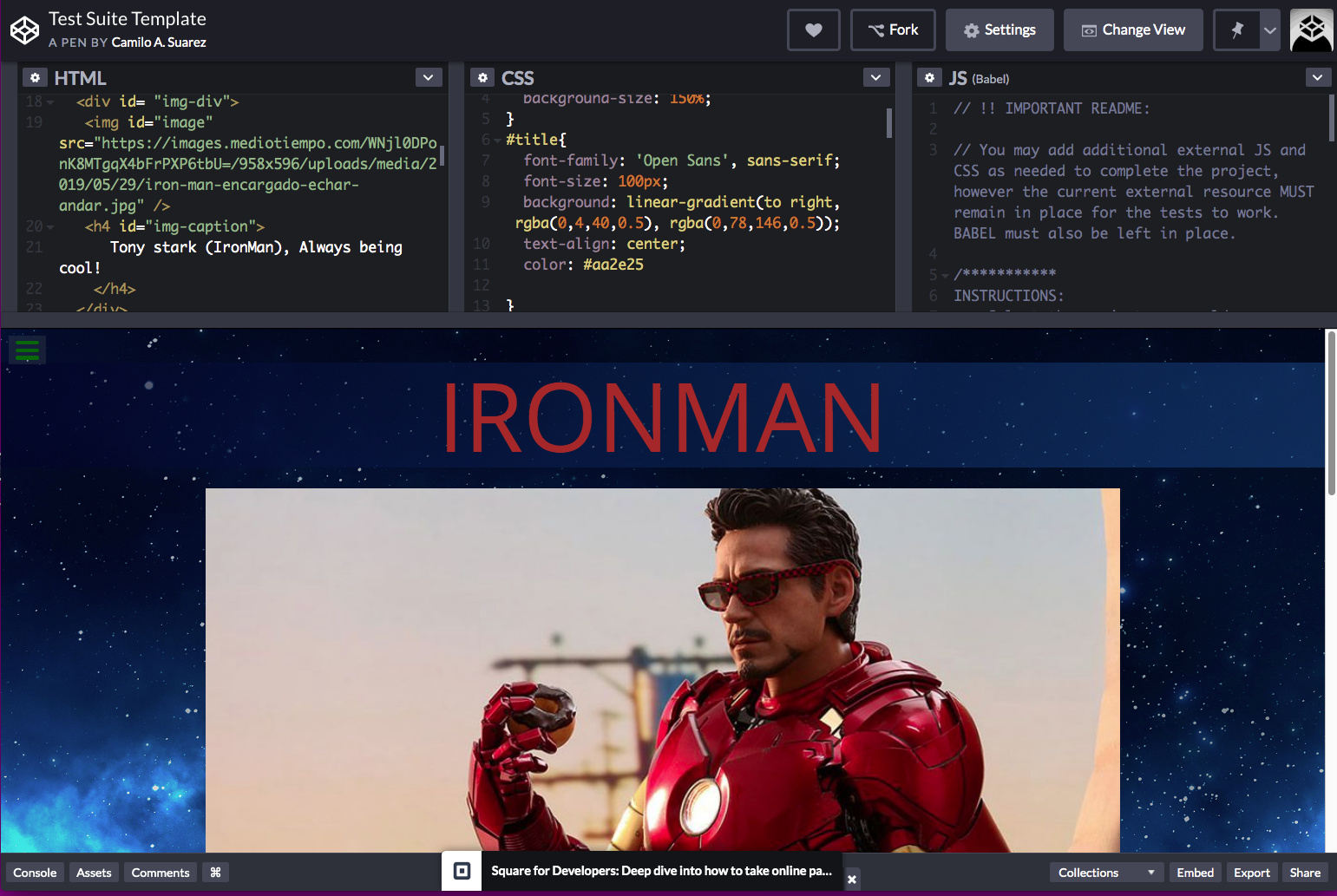This screenshot has width=1337, height=896.
Task: Open pen Settings
Action: 999,30
